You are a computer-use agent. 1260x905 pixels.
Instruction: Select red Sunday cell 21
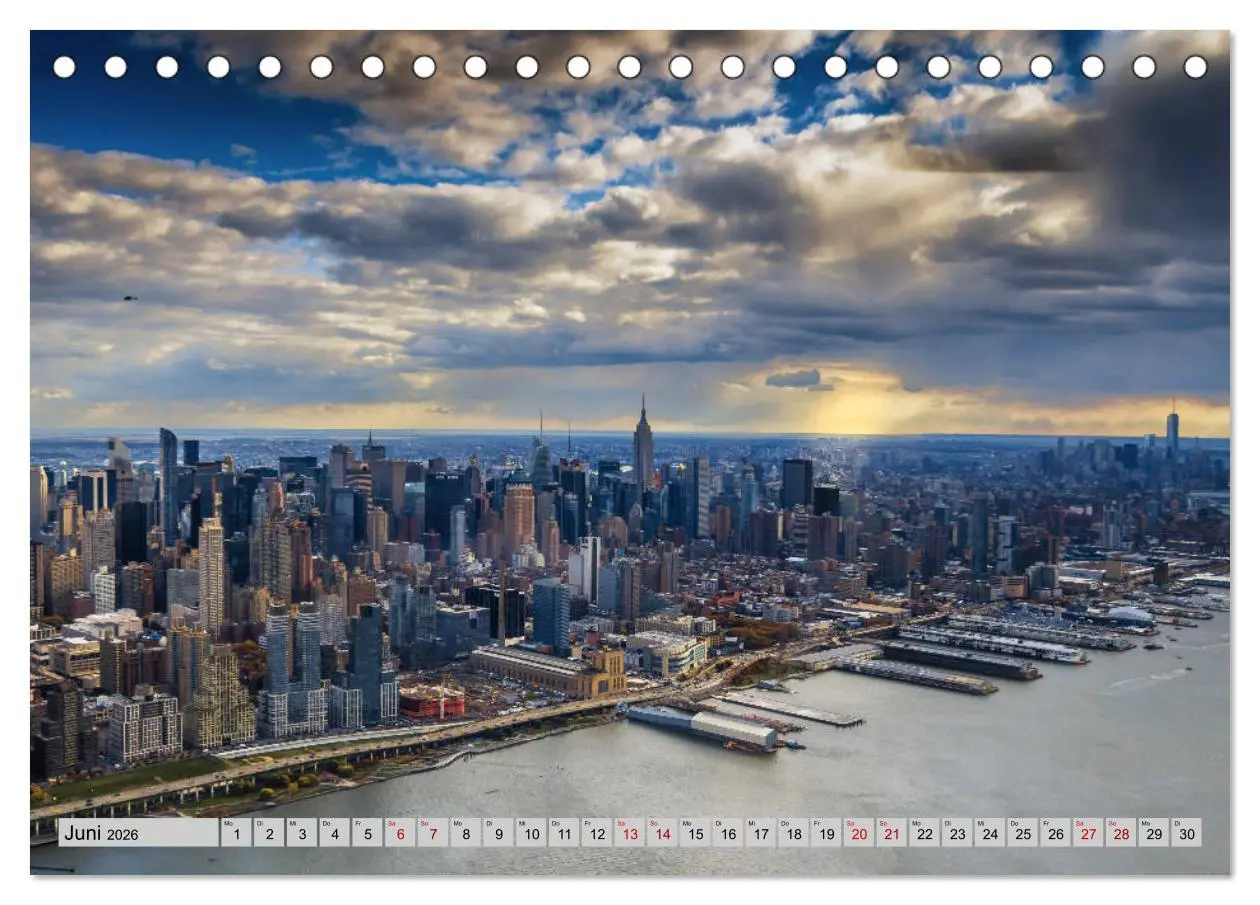pyautogui.click(x=892, y=833)
